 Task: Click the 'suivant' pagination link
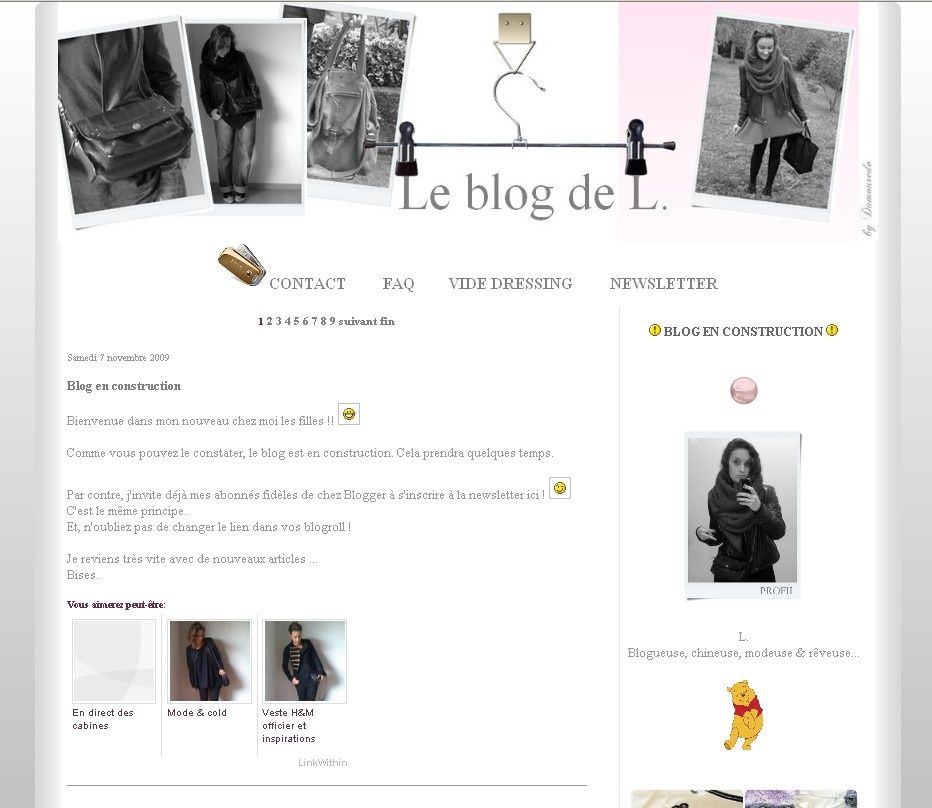(357, 321)
